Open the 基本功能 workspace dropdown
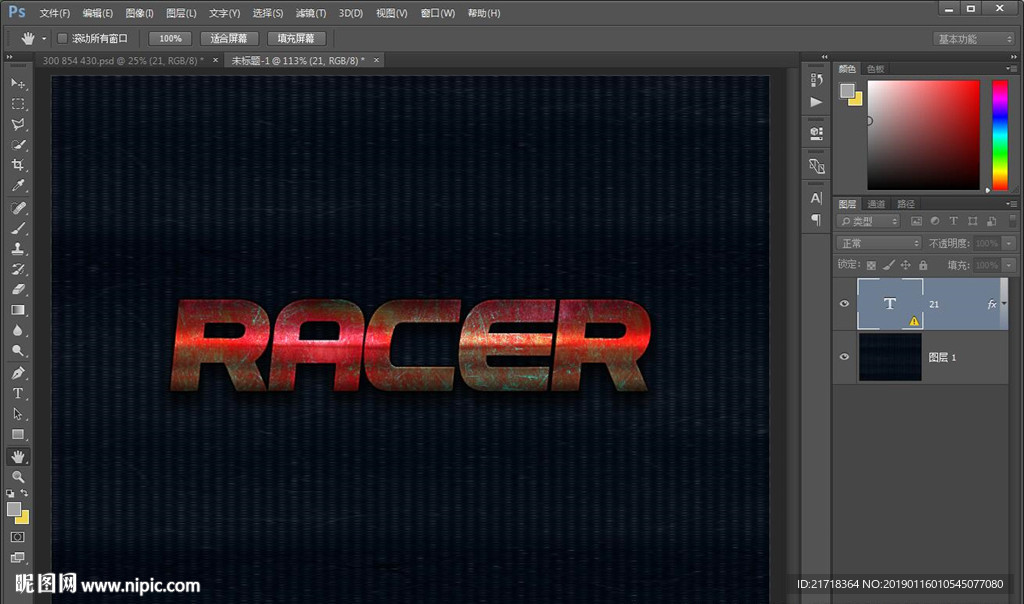The image size is (1024, 604). pyautogui.click(x=974, y=39)
